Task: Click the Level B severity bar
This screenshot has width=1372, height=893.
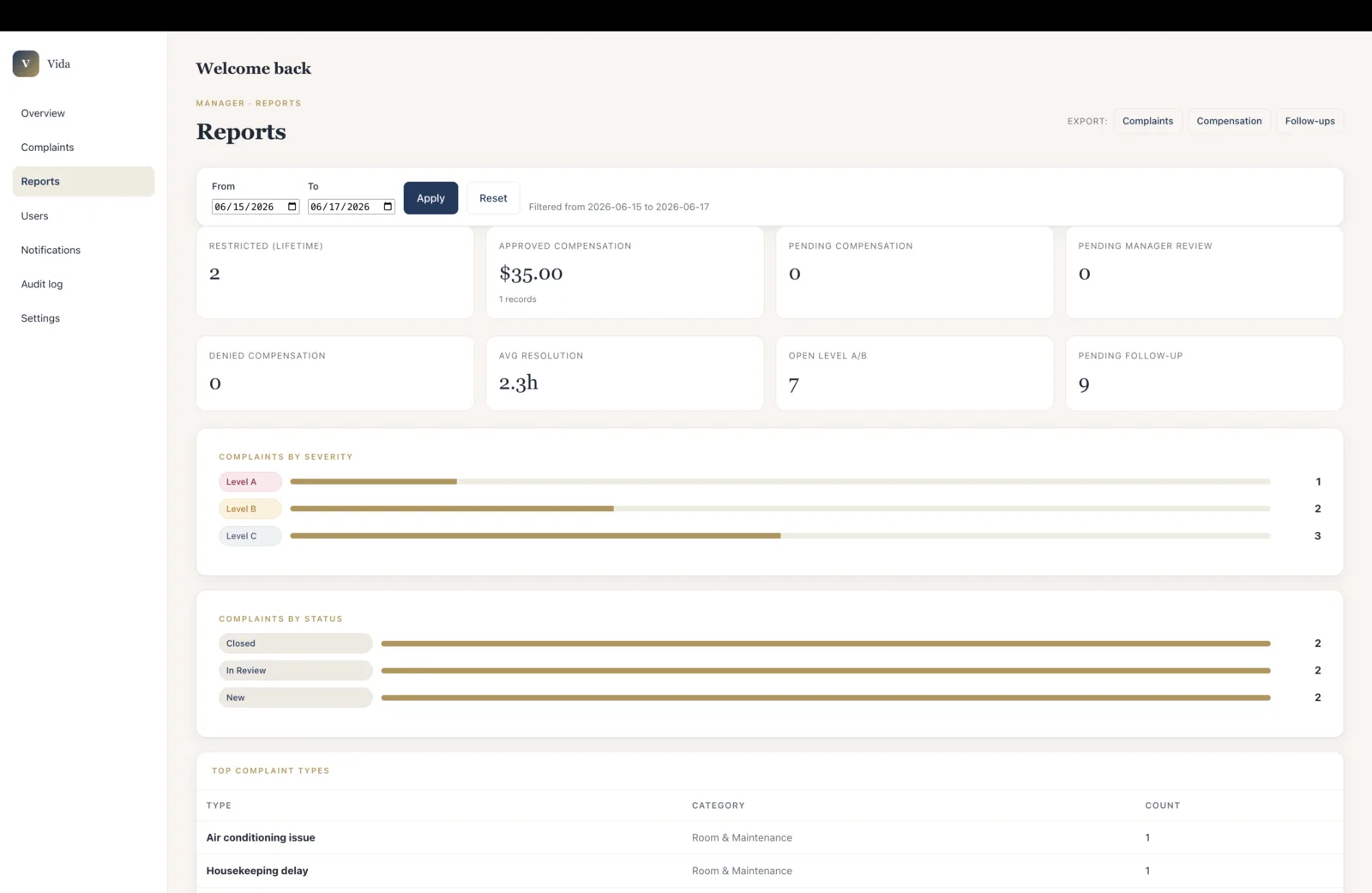Action: click(x=780, y=509)
